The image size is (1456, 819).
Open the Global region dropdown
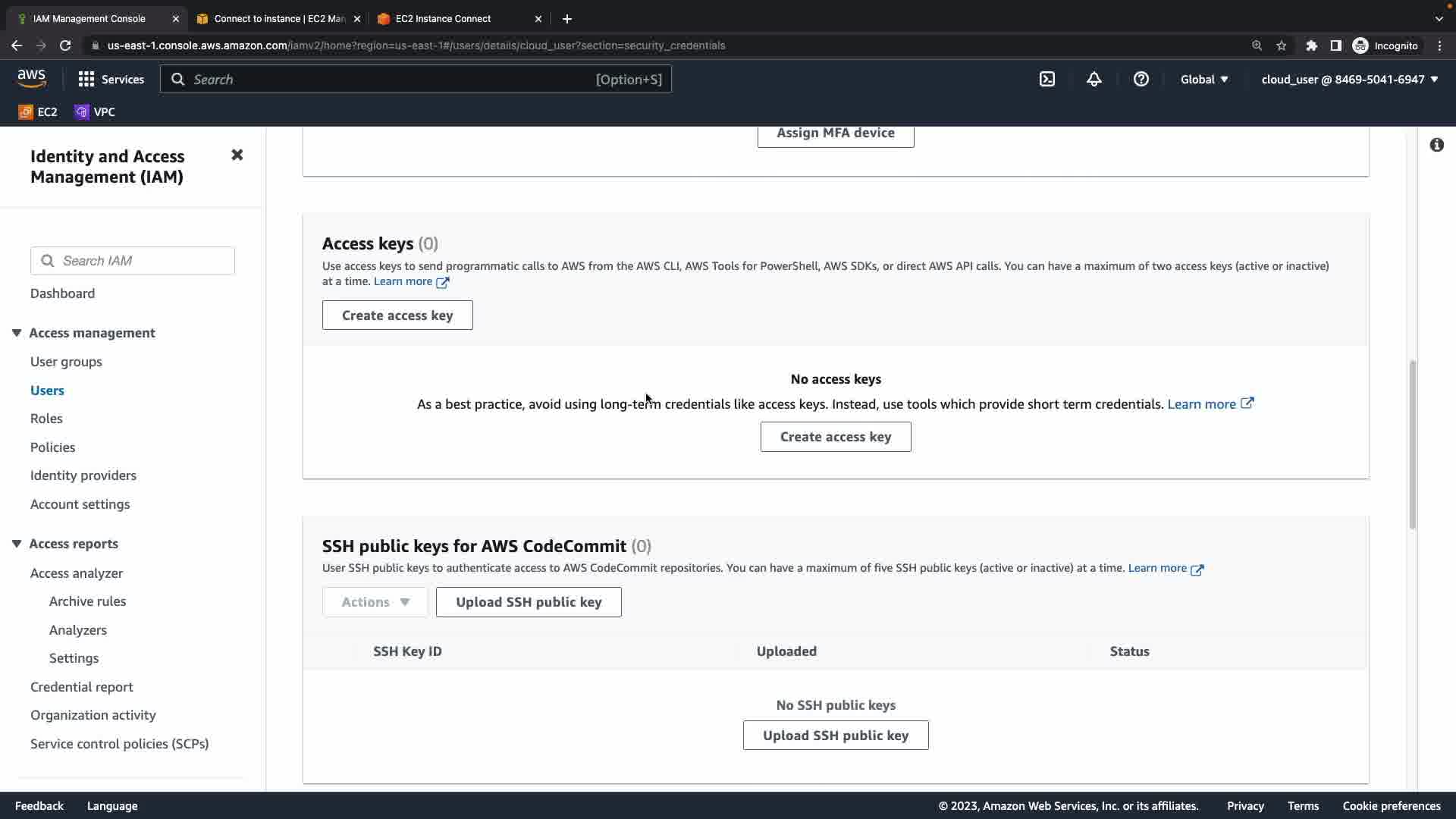click(x=1204, y=80)
